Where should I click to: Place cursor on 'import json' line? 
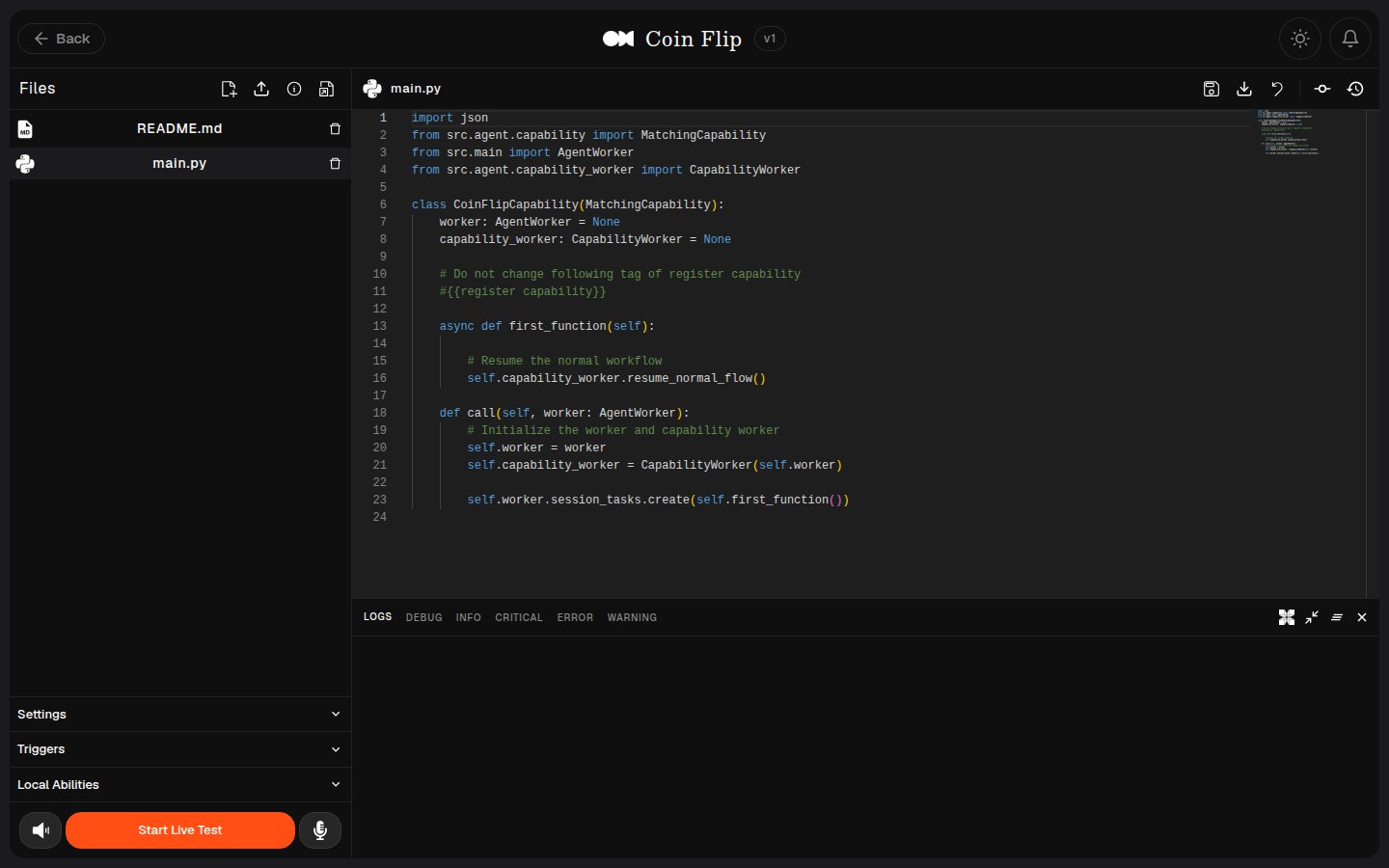tap(449, 118)
